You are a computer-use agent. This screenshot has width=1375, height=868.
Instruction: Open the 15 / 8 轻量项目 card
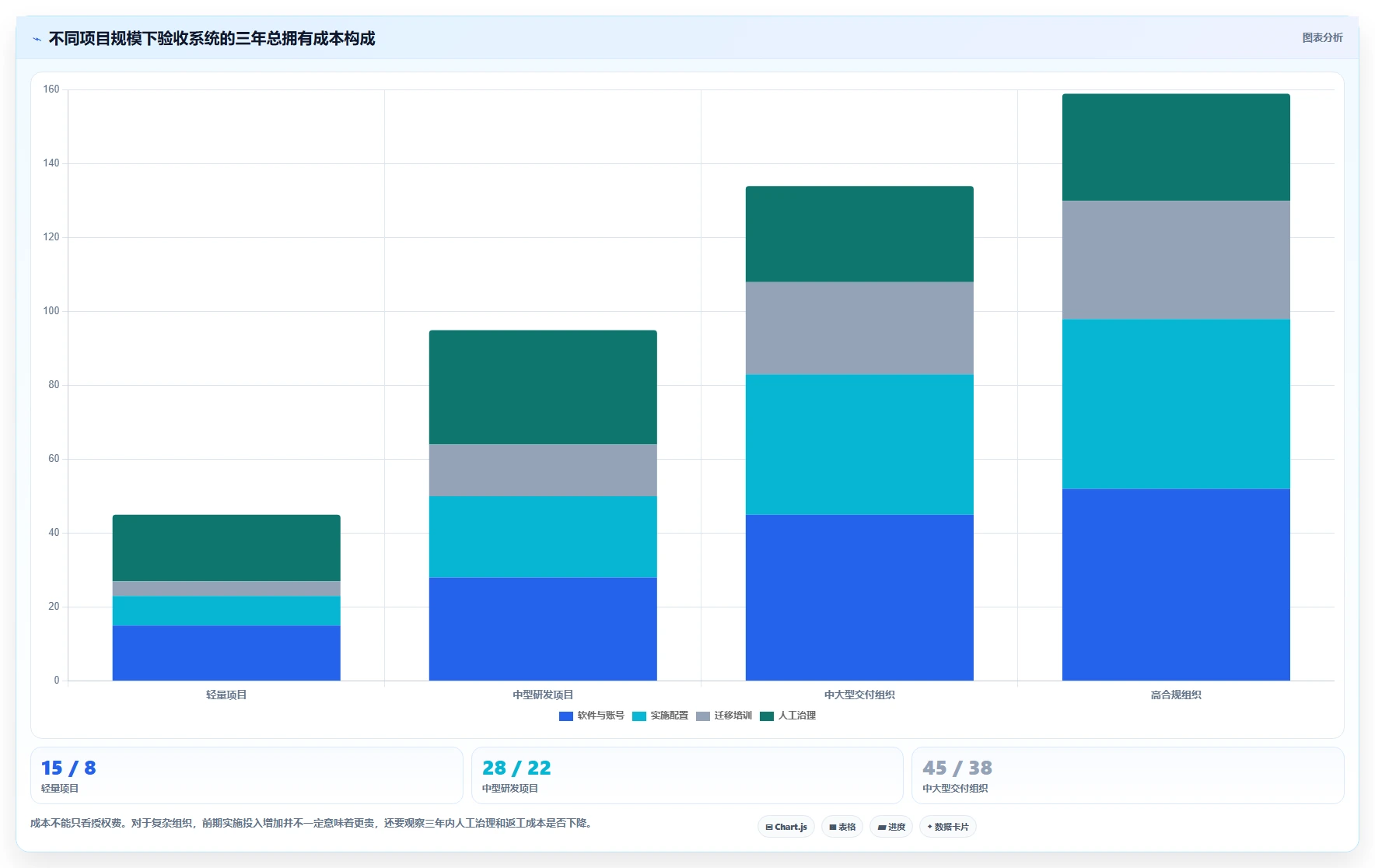coord(247,775)
